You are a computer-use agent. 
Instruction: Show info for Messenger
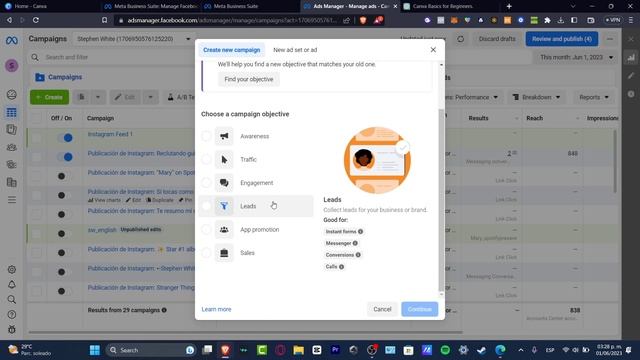[x=355, y=243]
